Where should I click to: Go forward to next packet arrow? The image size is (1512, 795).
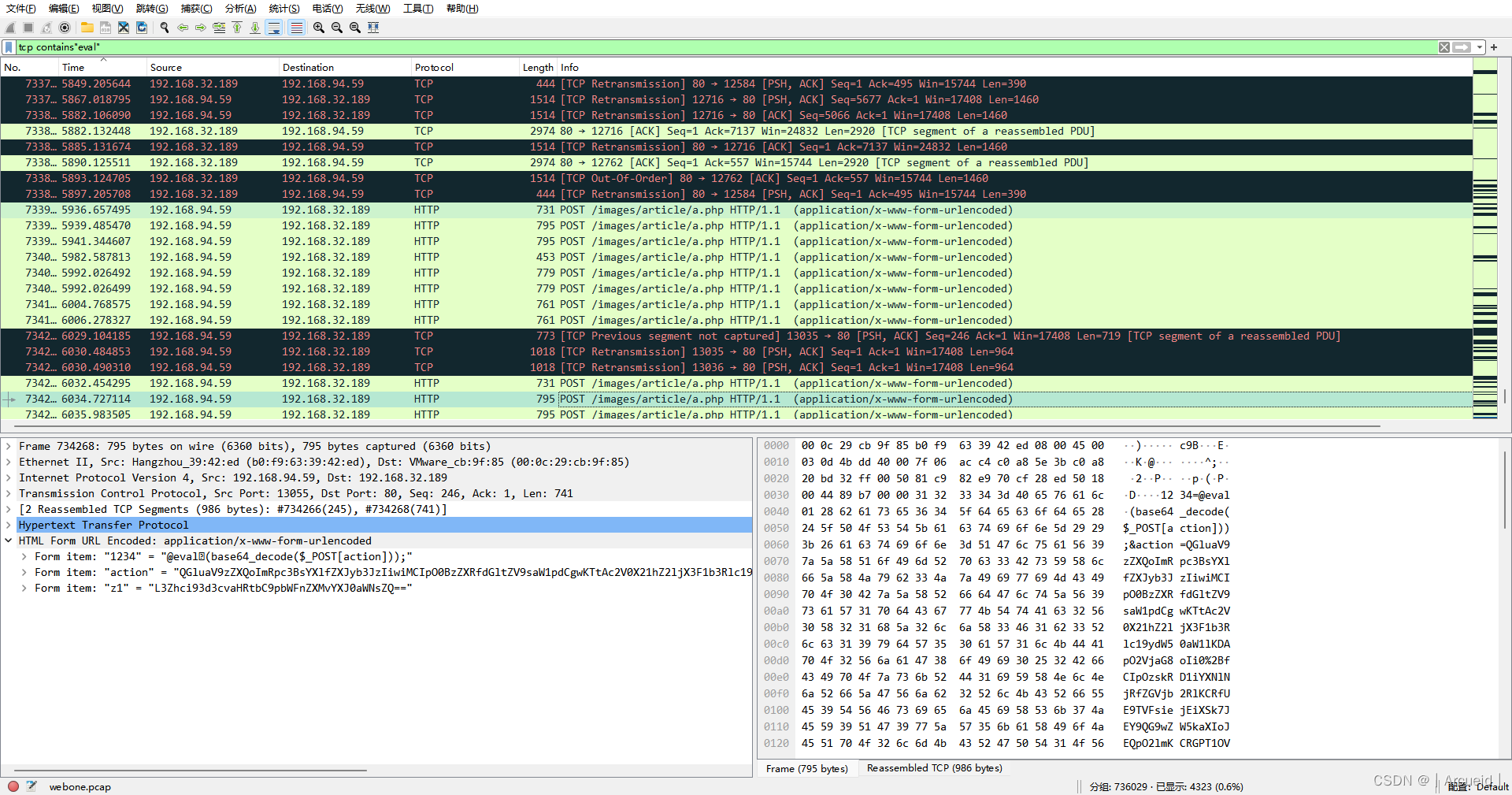coord(201,28)
